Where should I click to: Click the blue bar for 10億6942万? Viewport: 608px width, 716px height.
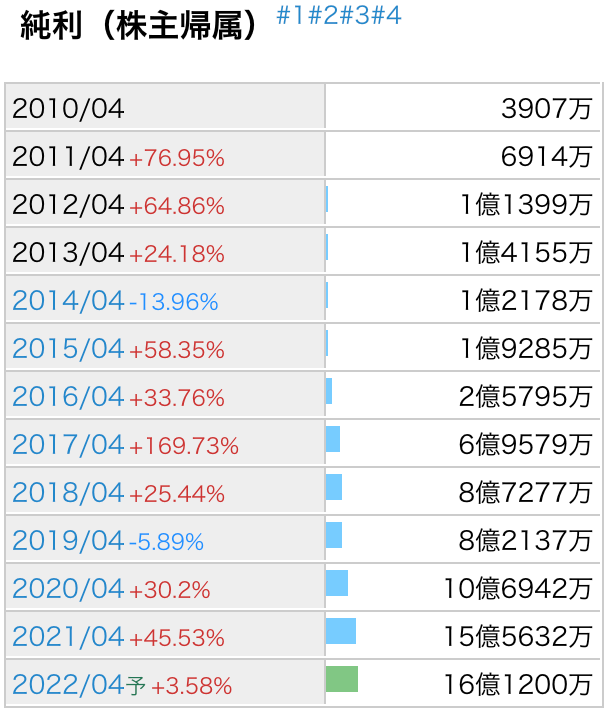point(337,583)
